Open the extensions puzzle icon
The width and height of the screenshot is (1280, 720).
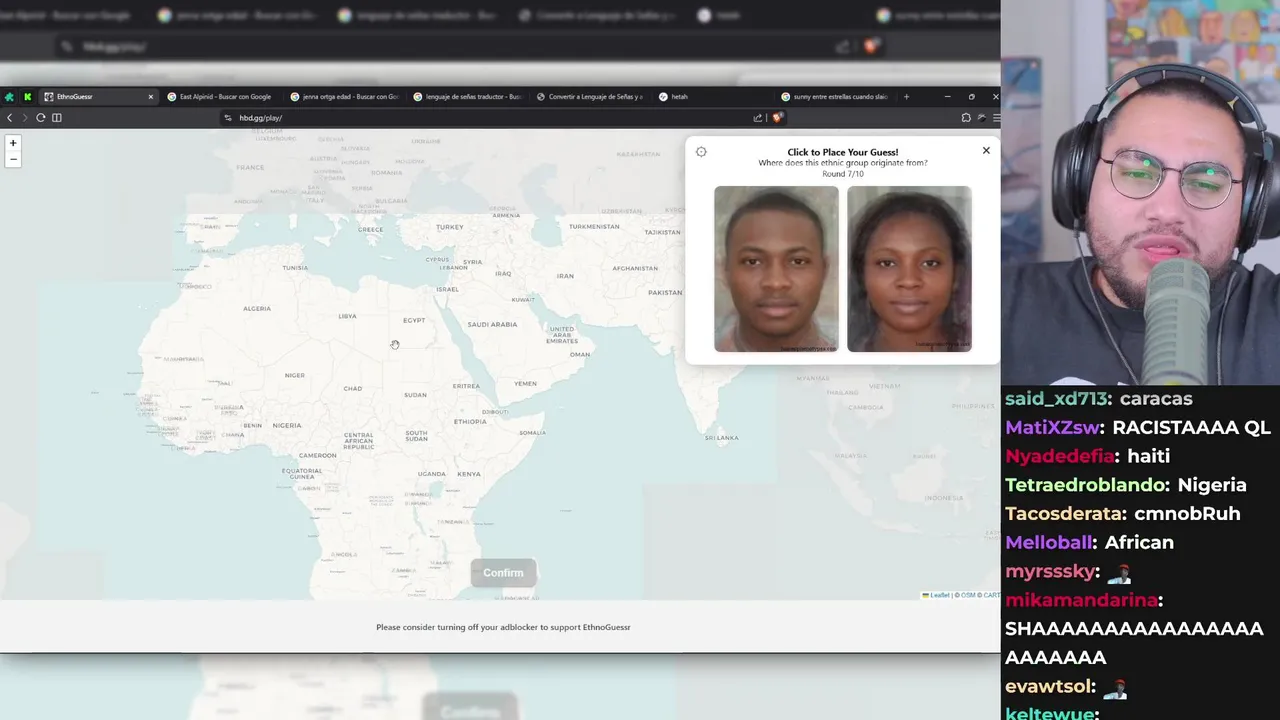coord(966,118)
